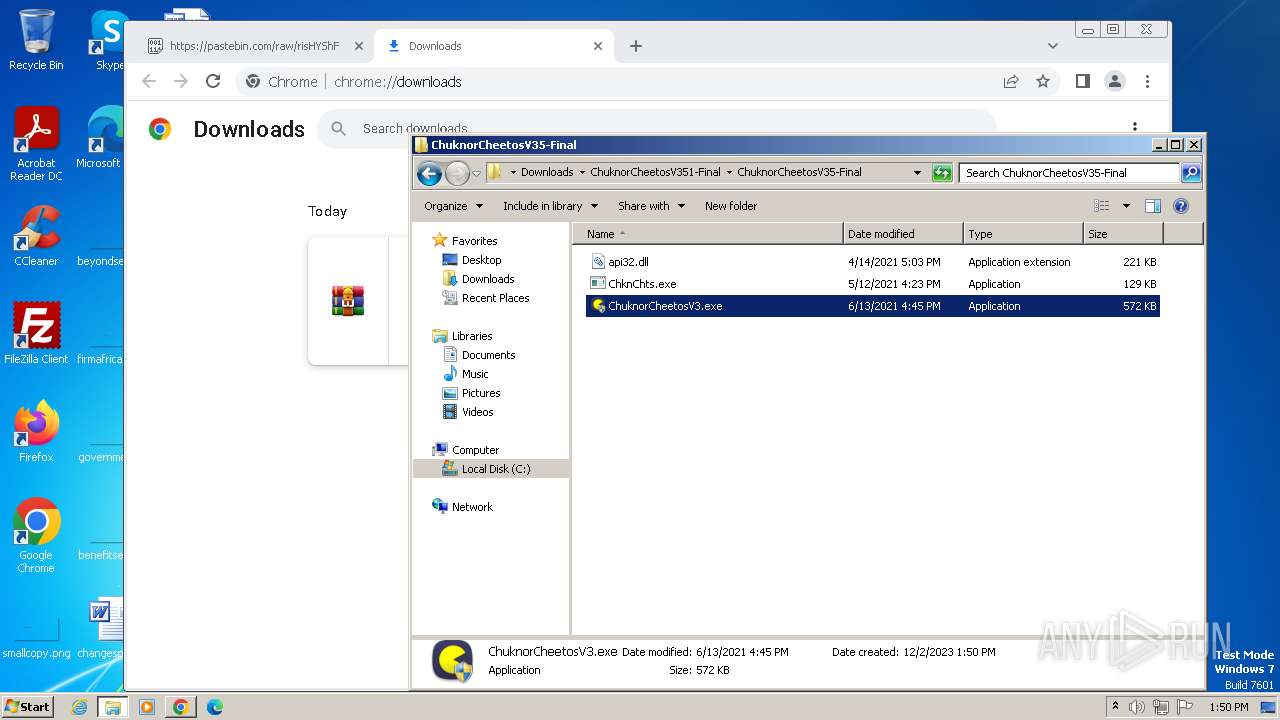The width and height of the screenshot is (1280, 720).
Task: Sort by Date modified column
Action: tap(904, 234)
